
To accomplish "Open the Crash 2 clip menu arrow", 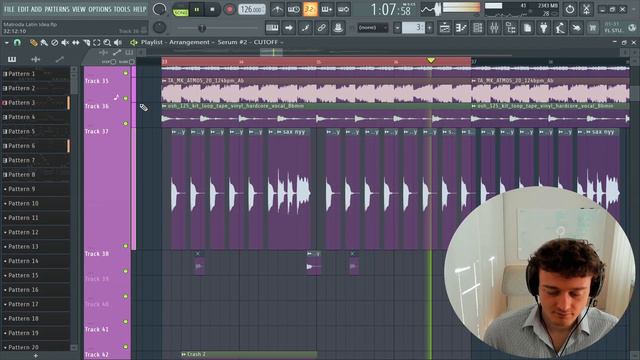I will (x=184, y=354).
